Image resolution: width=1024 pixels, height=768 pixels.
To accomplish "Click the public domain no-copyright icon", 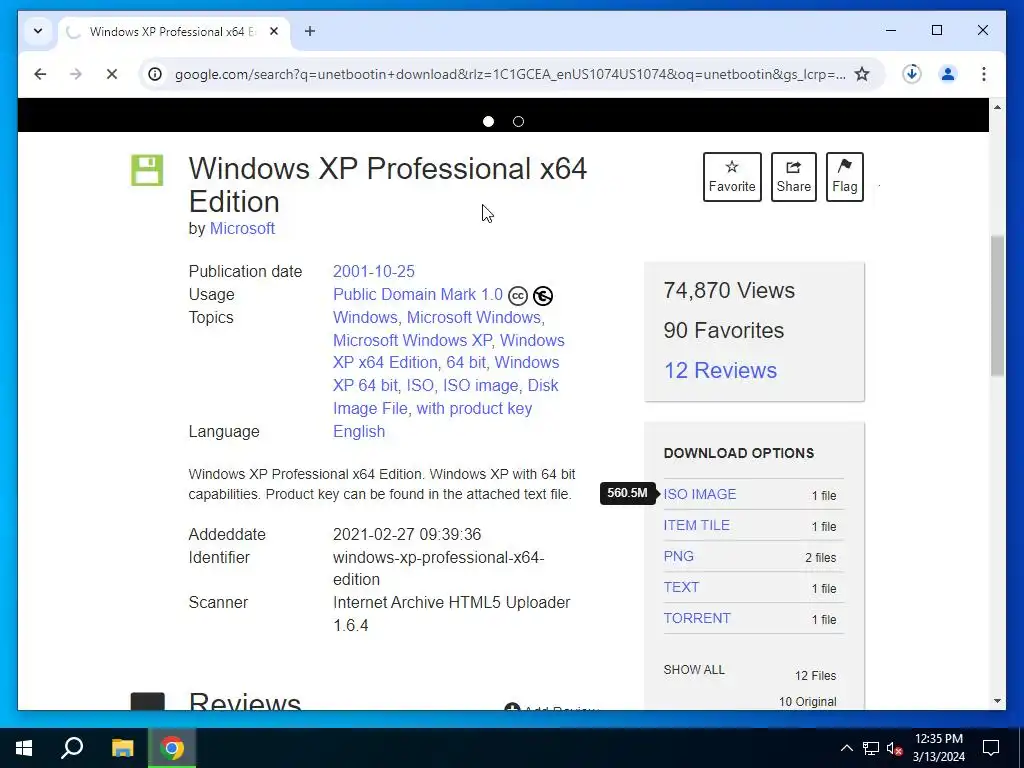I will pyautogui.click(x=543, y=296).
